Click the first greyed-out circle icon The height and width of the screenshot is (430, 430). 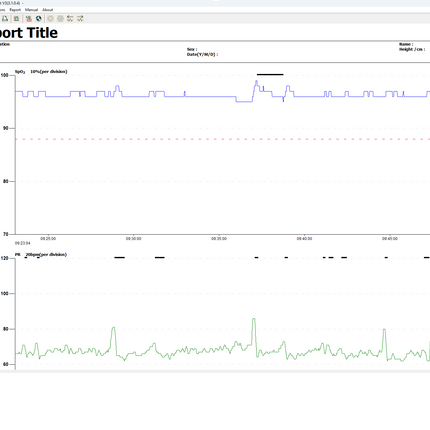(50, 19)
